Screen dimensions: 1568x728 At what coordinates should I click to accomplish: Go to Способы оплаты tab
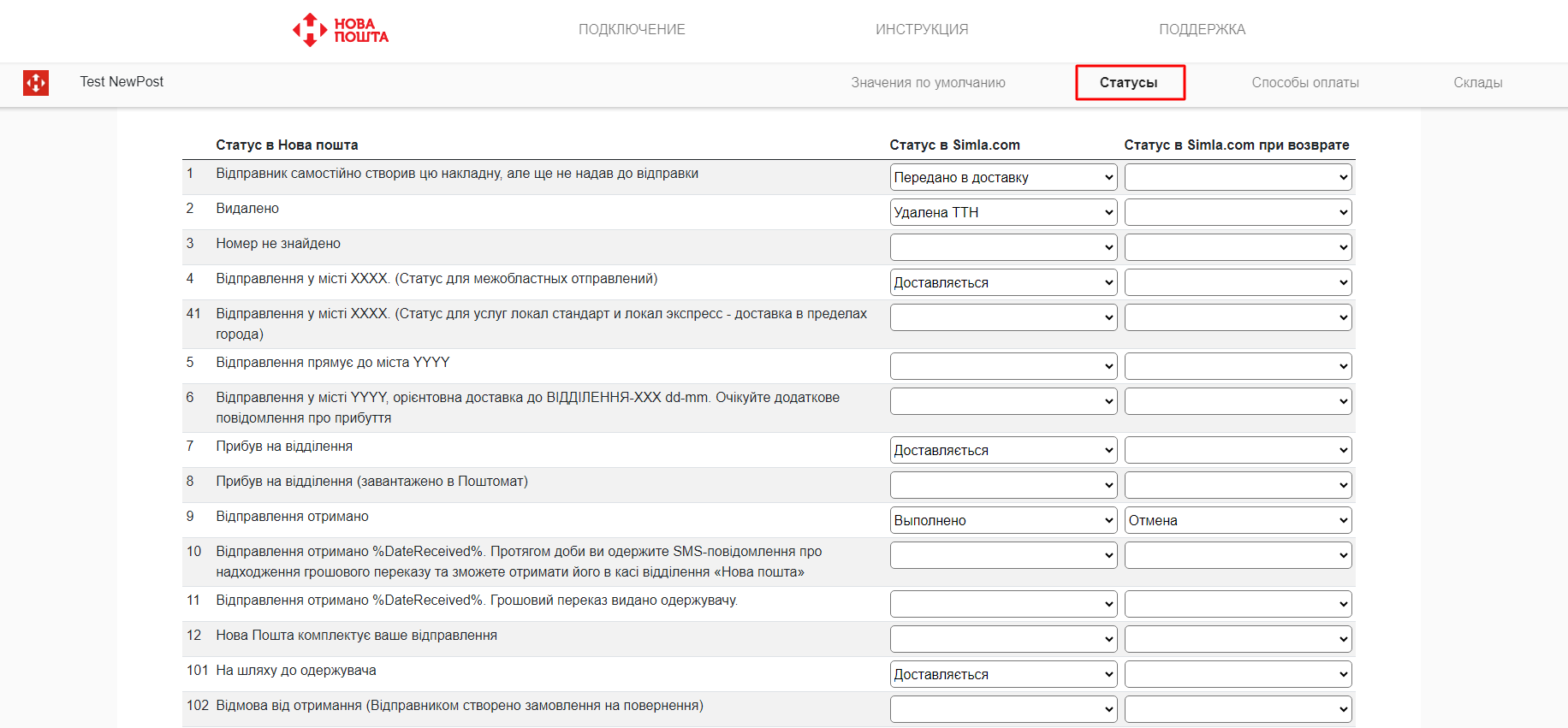pyautogui.click(x=1305, y=83)
